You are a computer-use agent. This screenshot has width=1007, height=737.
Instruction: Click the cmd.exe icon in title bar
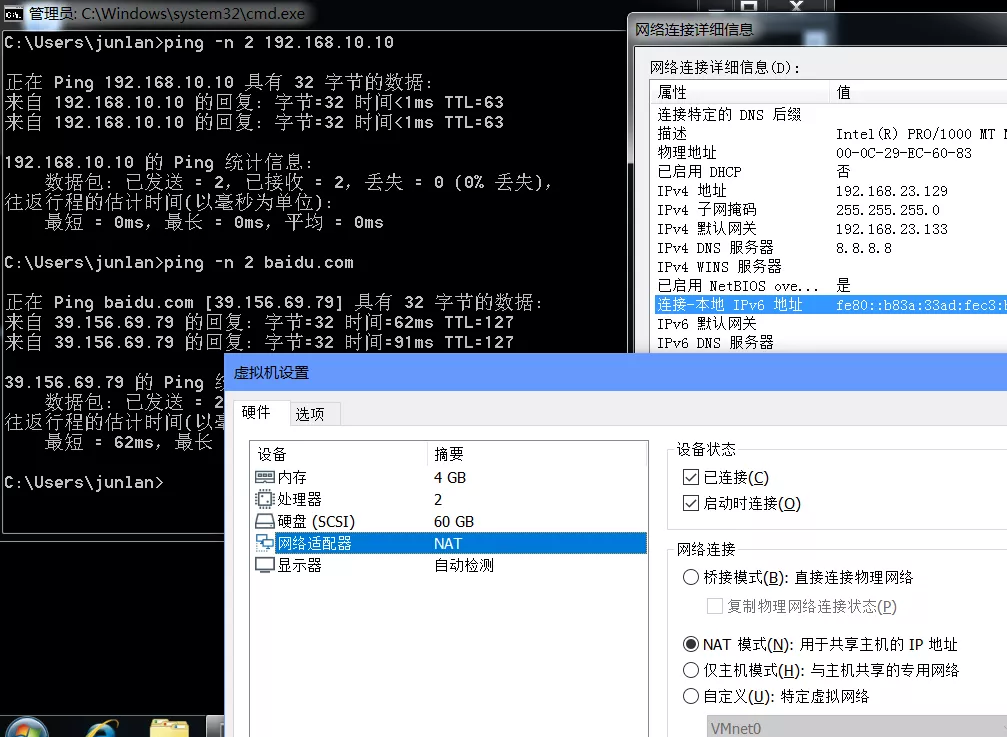[14, 14]
